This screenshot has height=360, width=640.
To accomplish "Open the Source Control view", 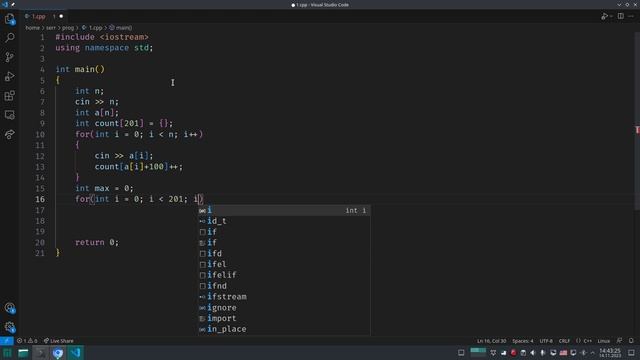I will [9, 57].
